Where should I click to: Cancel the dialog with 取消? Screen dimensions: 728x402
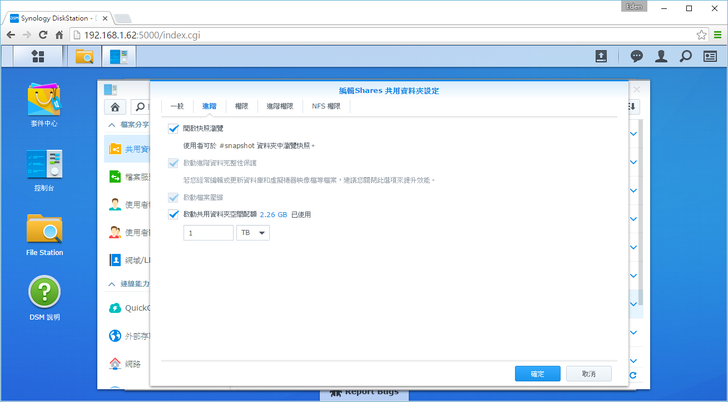click(x=589, y=374)
